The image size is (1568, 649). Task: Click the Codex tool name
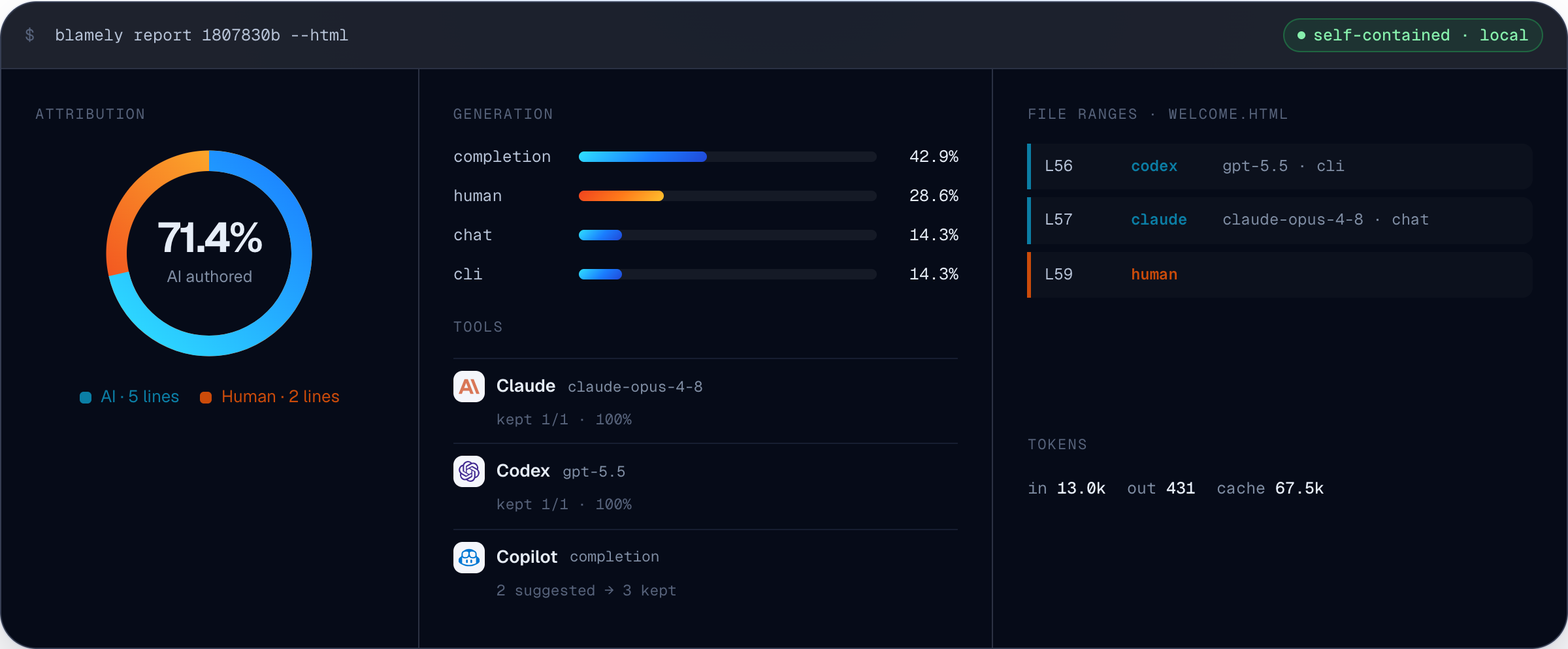[523, 471]
